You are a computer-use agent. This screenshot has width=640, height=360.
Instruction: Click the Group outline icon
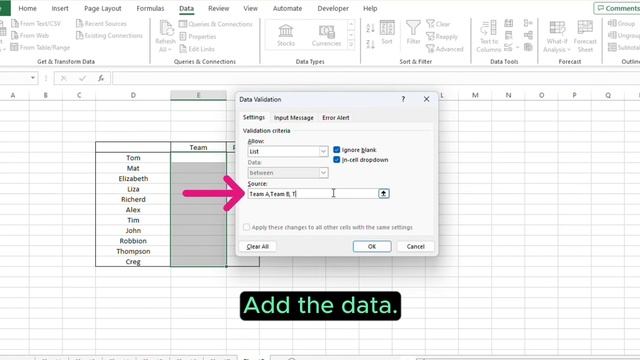coord(612,23)
